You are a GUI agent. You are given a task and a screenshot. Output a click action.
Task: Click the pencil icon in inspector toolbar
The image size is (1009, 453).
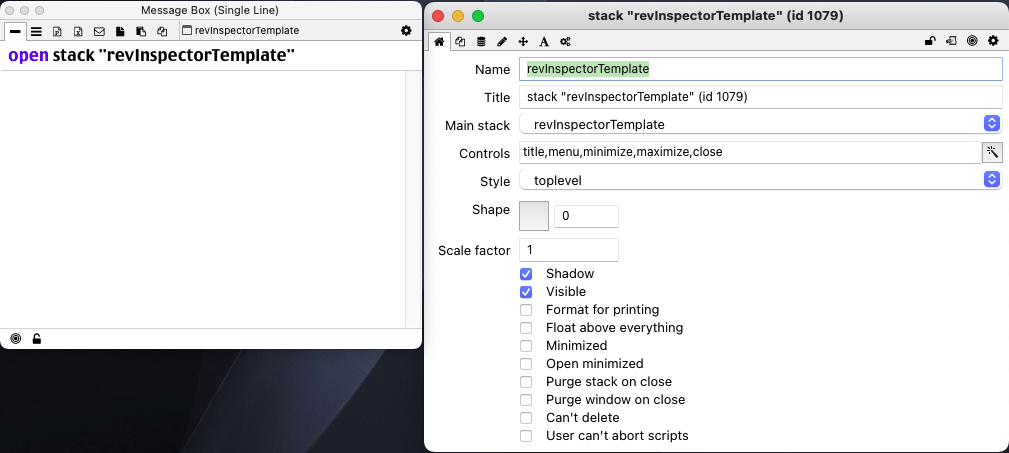[502, 41]
